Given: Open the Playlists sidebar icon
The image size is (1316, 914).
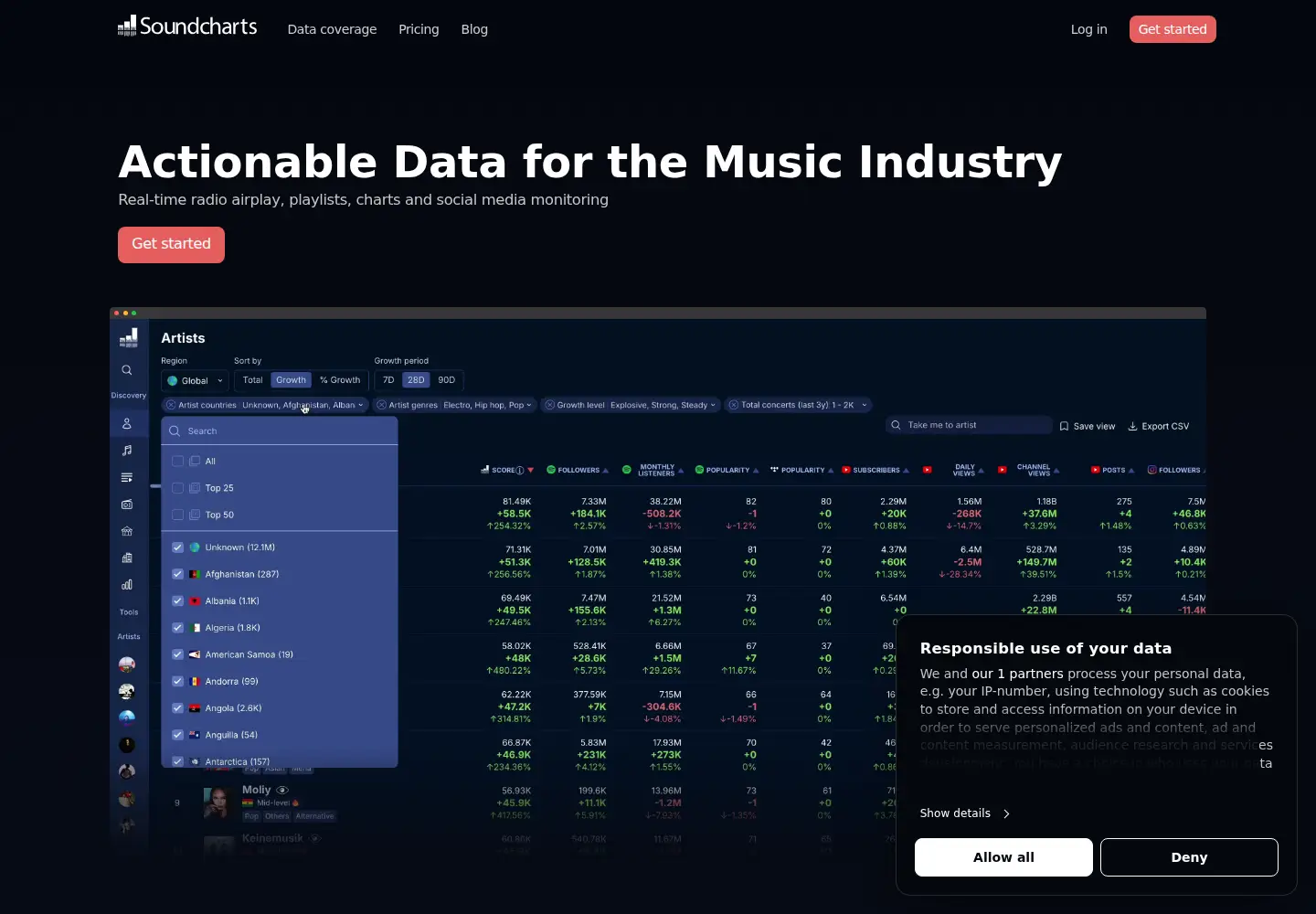Looking at the screenshot, I should point(127,477).
